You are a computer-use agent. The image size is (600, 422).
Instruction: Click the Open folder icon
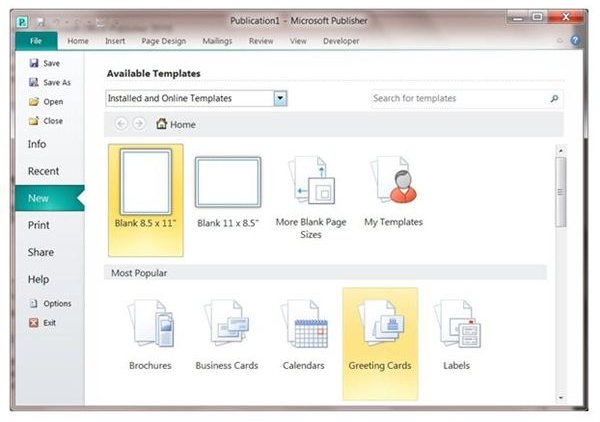pyautogui.click(x=34, y=101)
